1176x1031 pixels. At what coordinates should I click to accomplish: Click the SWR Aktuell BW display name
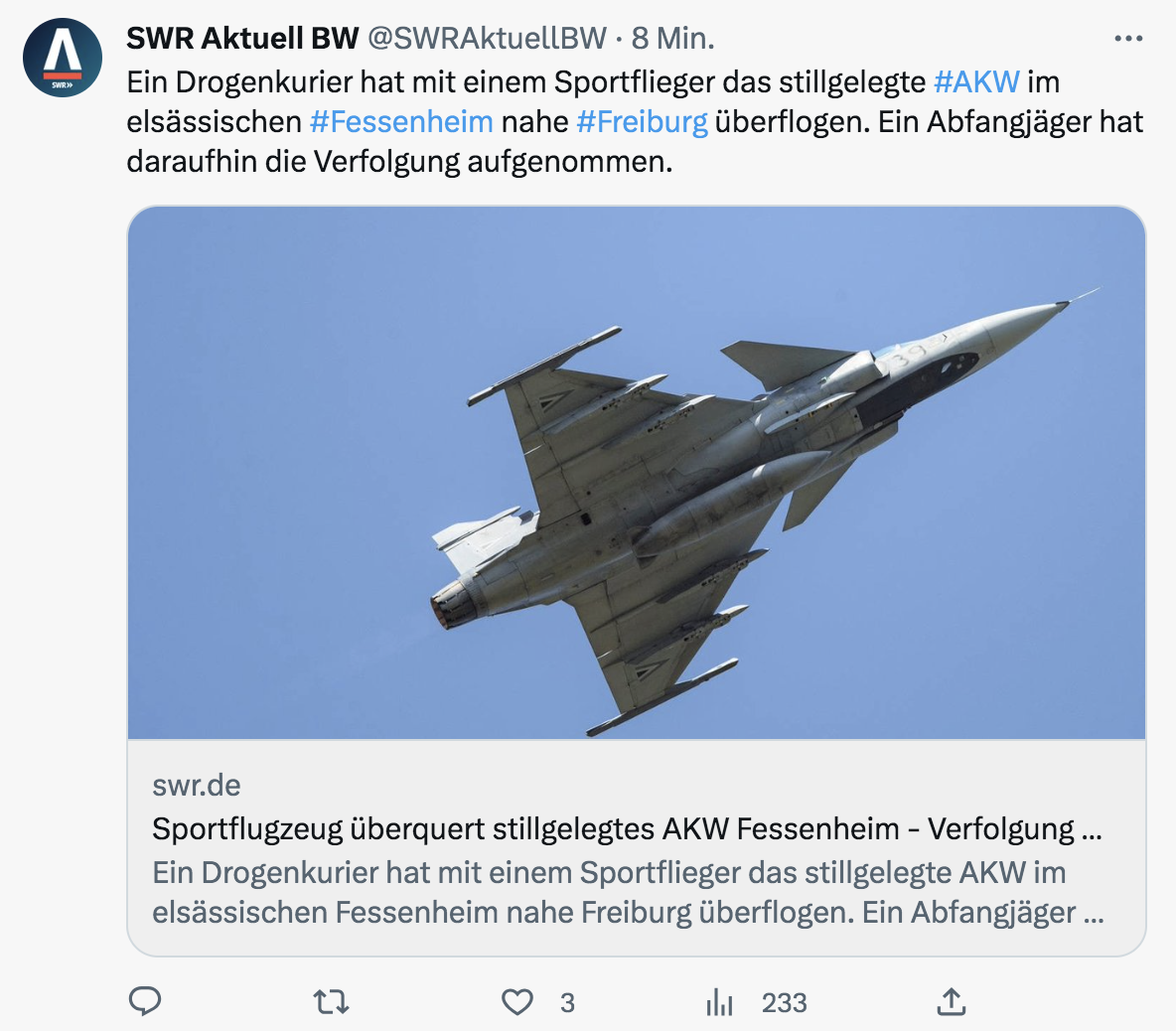tap(242, 39)
